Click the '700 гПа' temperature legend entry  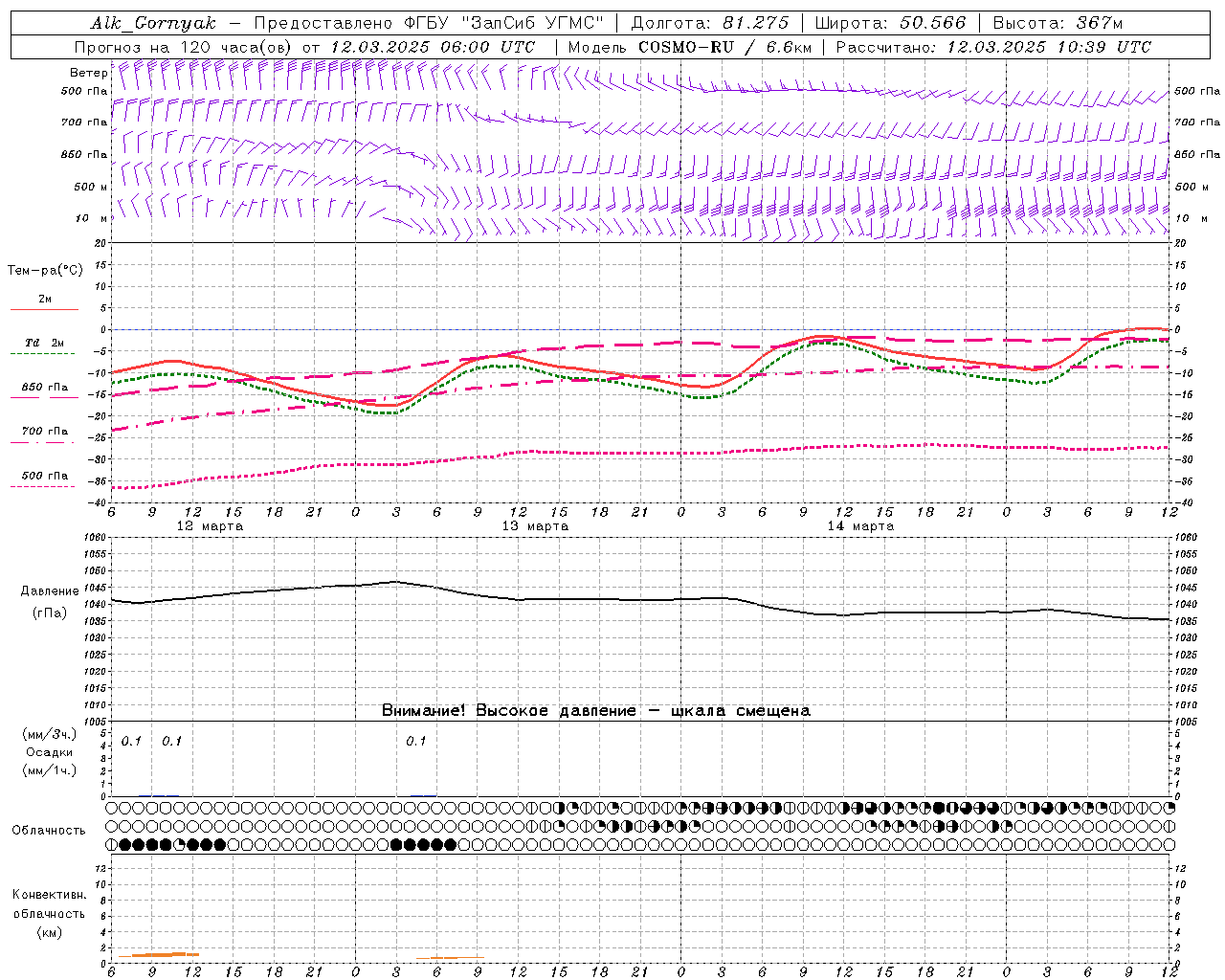tap(45, 432)
